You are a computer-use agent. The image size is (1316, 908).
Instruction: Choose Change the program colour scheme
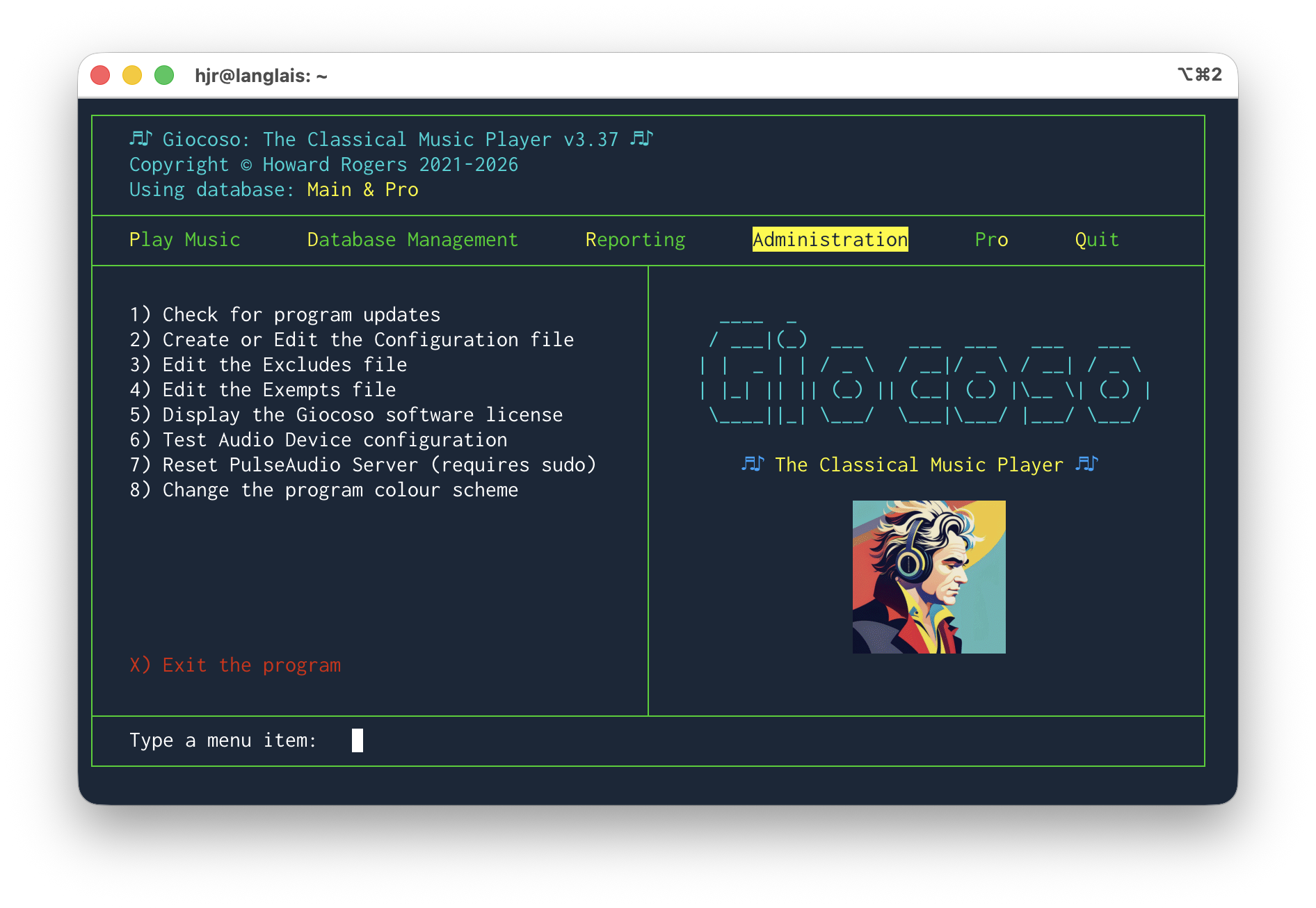coord(324,490)
